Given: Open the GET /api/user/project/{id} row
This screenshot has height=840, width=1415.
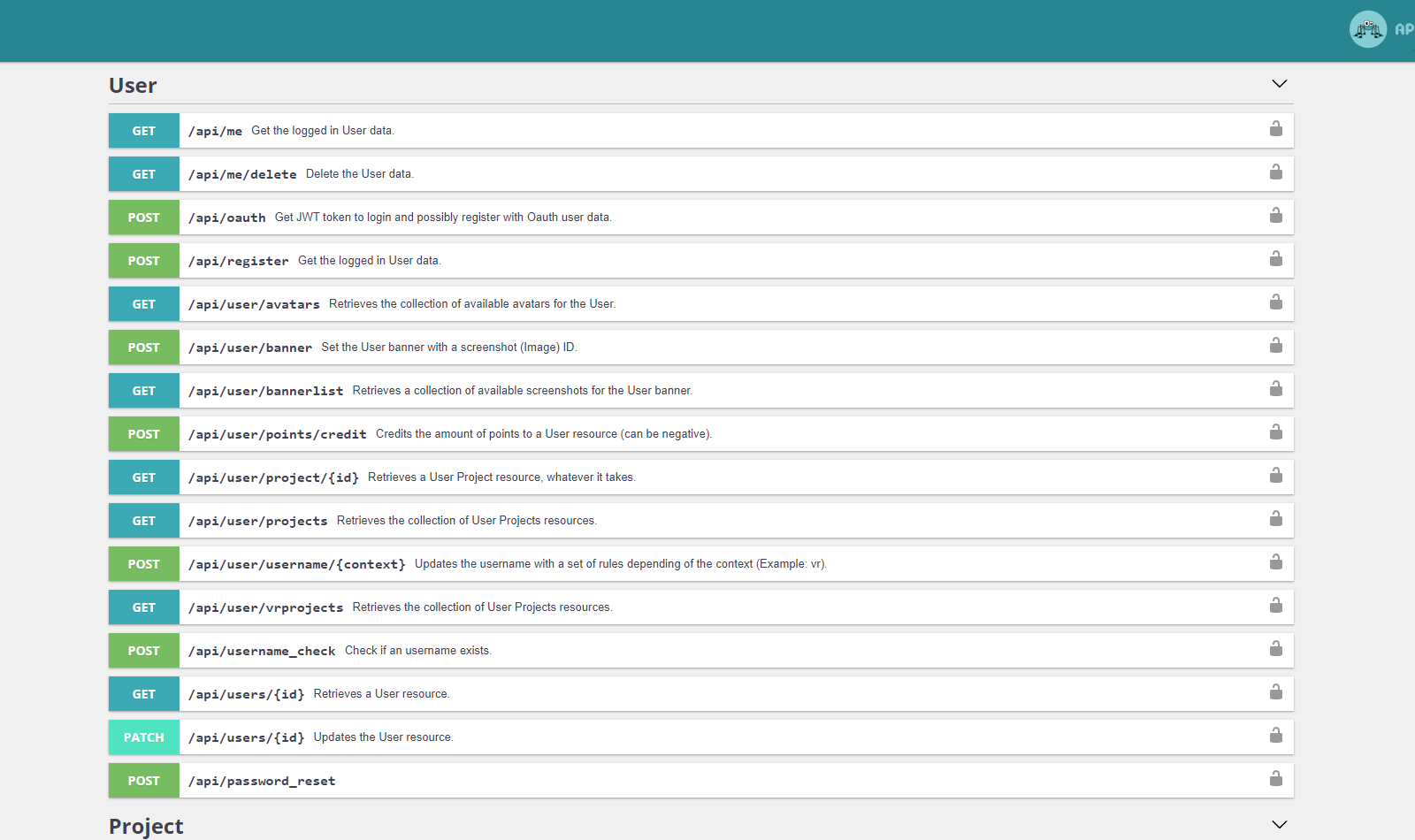Looking at the screenshot, I should 707,477.
